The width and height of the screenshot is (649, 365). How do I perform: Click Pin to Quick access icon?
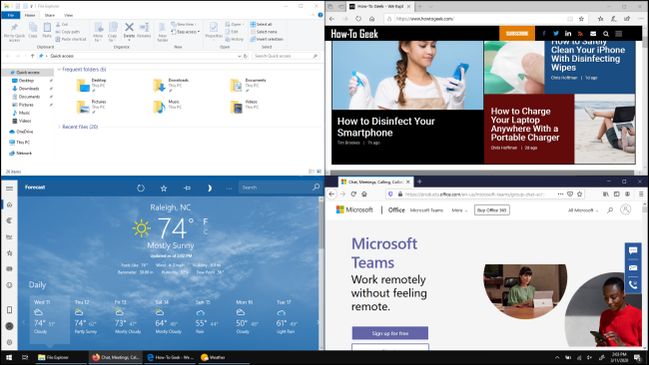click(x=14, y=28)
